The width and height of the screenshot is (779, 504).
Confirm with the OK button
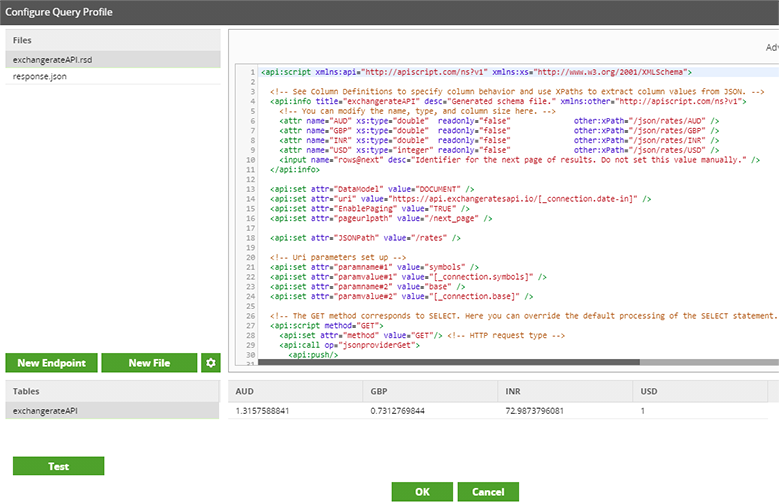(x=422, y=492)
